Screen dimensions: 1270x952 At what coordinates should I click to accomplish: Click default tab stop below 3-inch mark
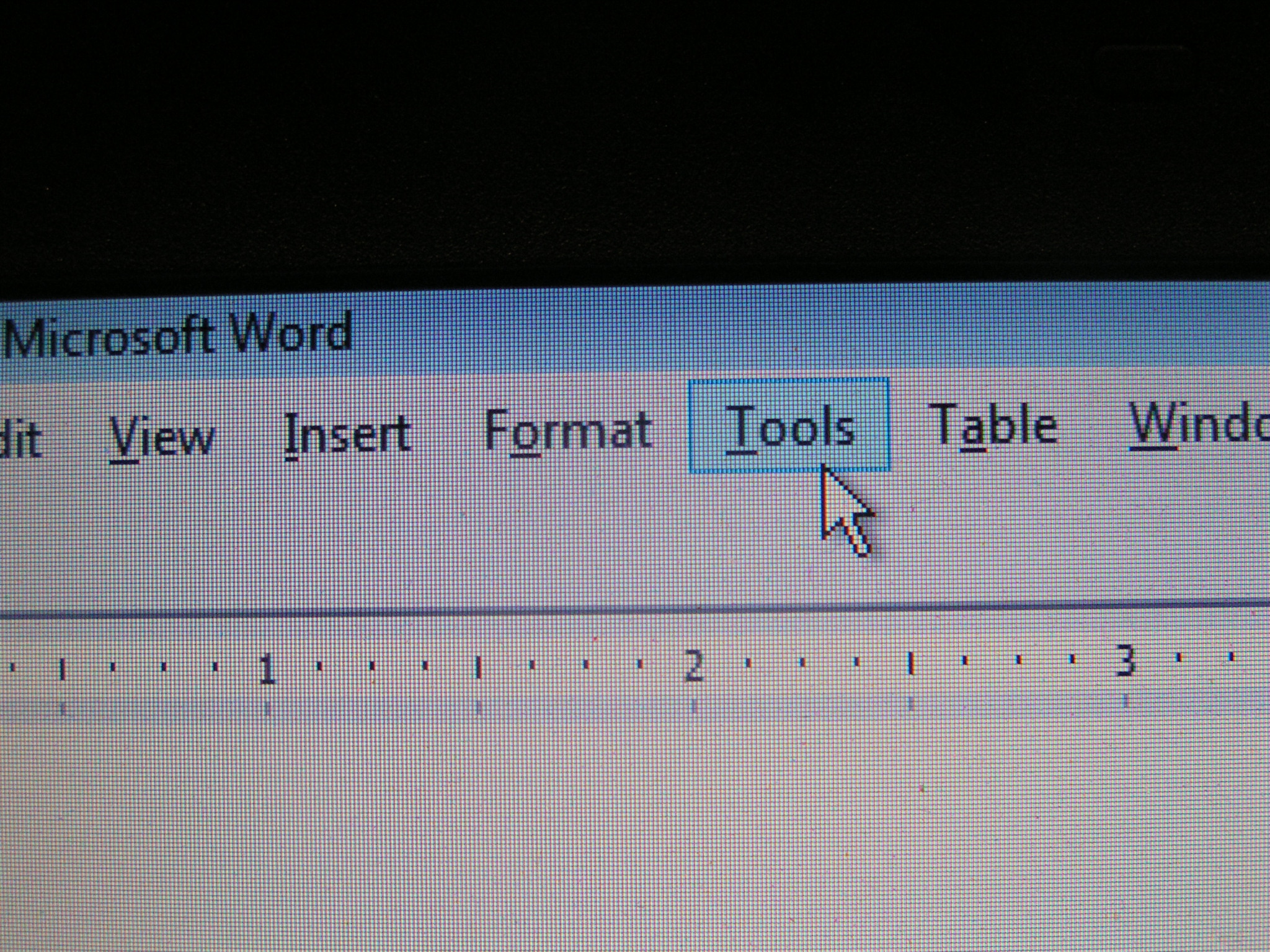[x=1126, y=702]
